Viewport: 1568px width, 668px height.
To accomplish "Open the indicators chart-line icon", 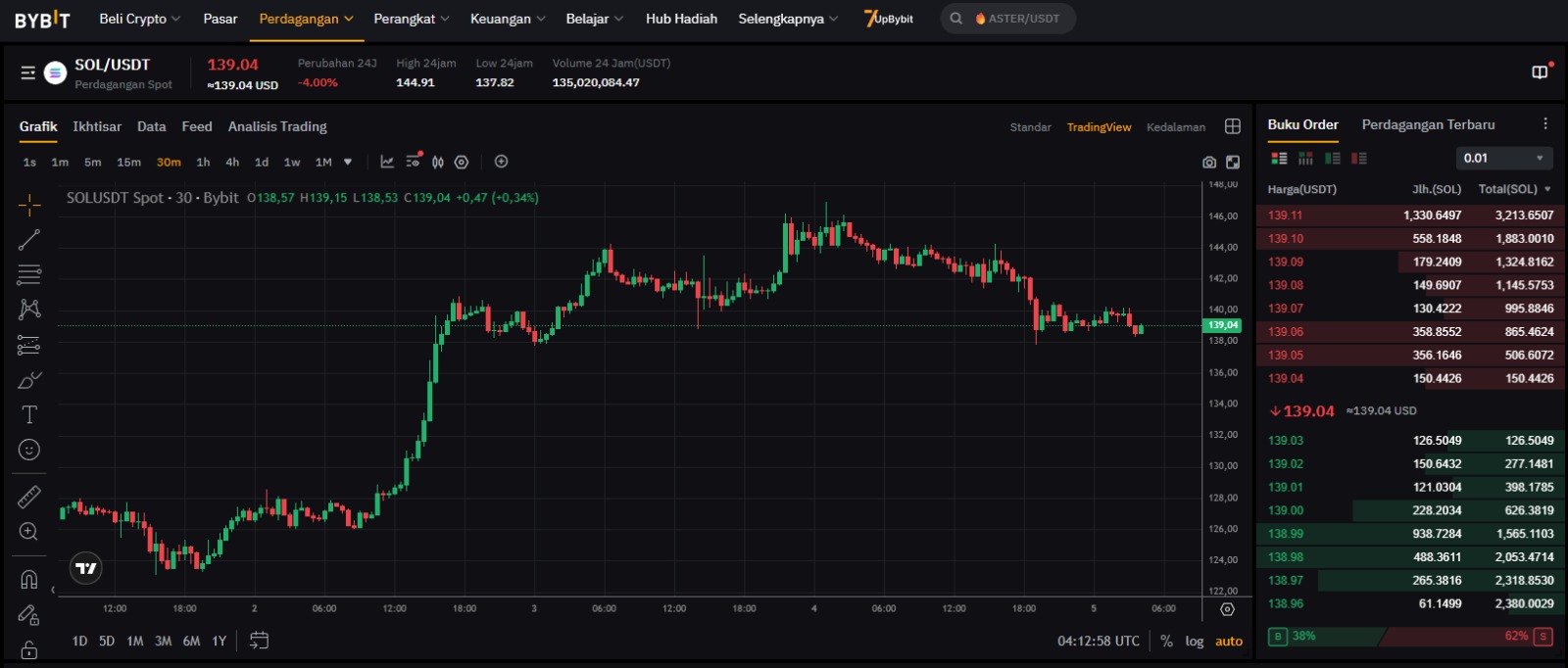I will coord(387,162).
